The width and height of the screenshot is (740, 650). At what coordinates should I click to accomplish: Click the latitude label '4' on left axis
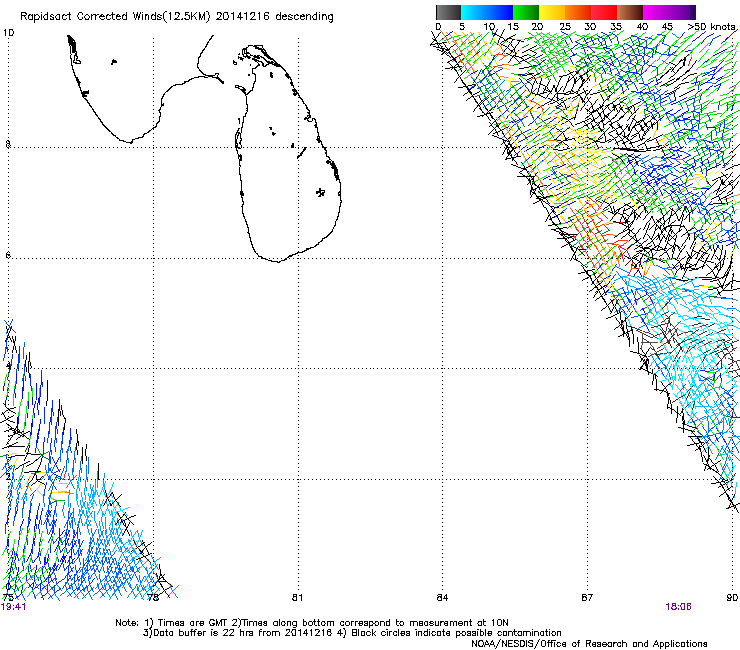click(8, 366)
